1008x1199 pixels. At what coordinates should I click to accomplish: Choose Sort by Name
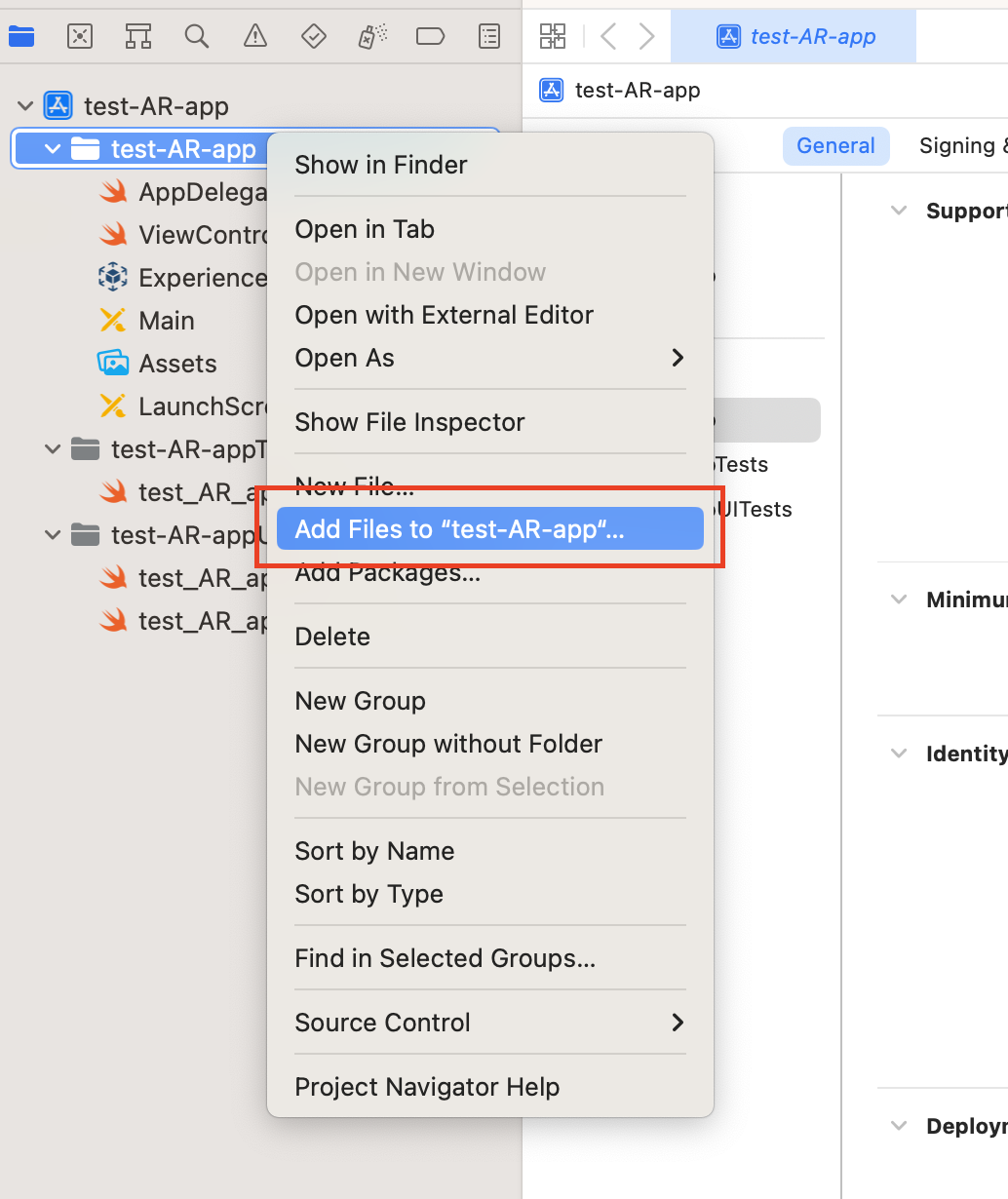(490, 851)
